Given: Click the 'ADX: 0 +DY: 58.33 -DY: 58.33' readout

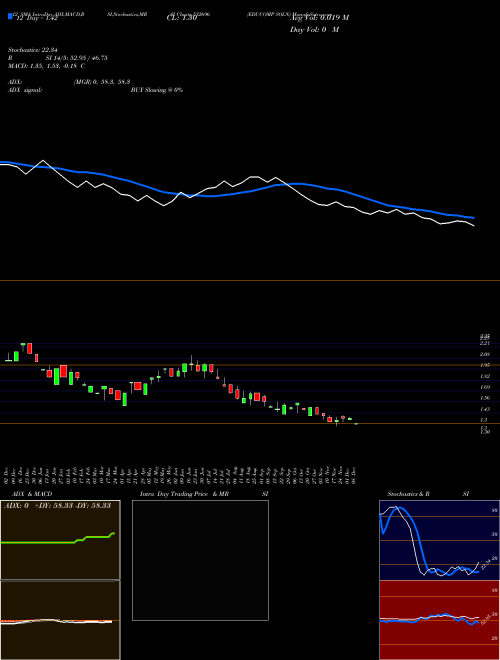Looking at the screenshot, I should pos(57,505).
